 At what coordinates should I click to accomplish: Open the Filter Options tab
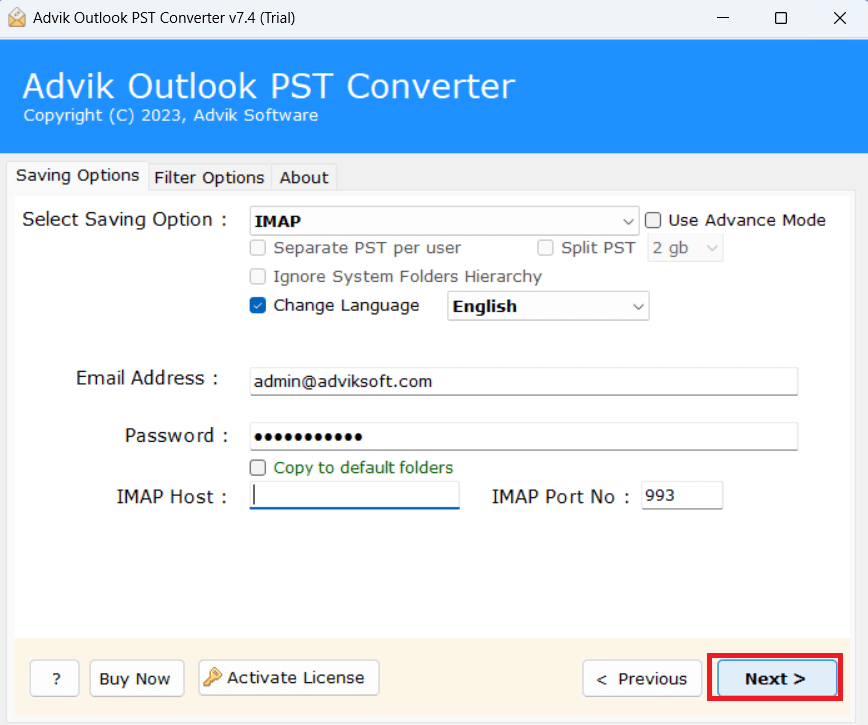coord(209,178)
